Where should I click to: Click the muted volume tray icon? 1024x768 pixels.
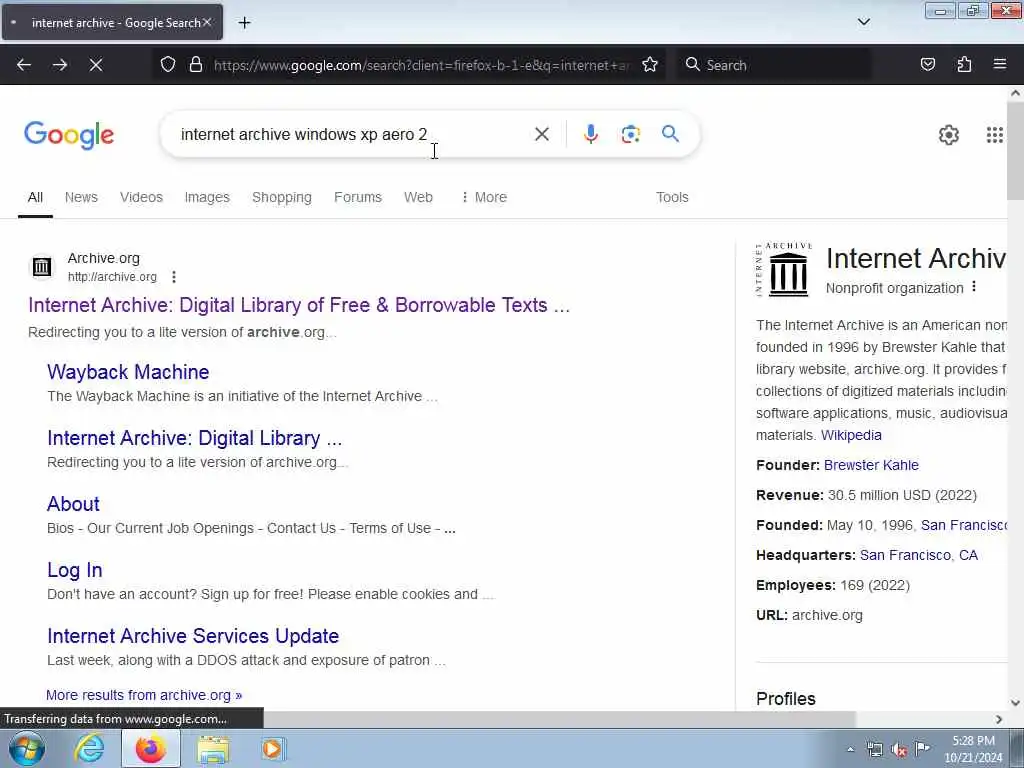(x=899, y=750)
